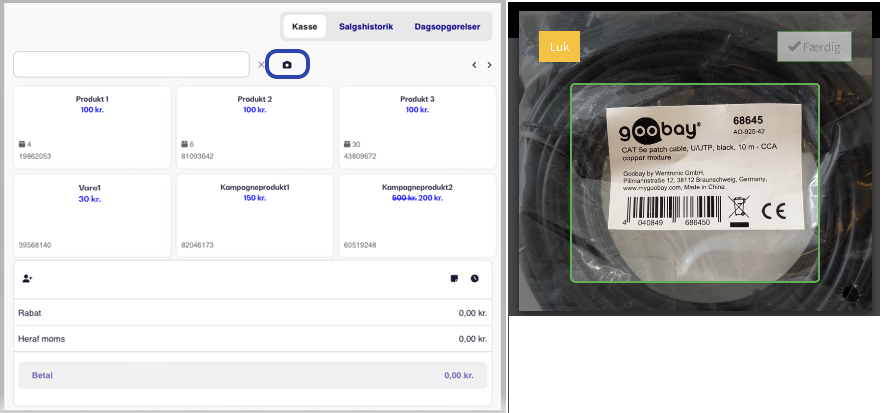Click the 30 kr. price on Vare1
883x413 pixels.
tap(92, 199)
